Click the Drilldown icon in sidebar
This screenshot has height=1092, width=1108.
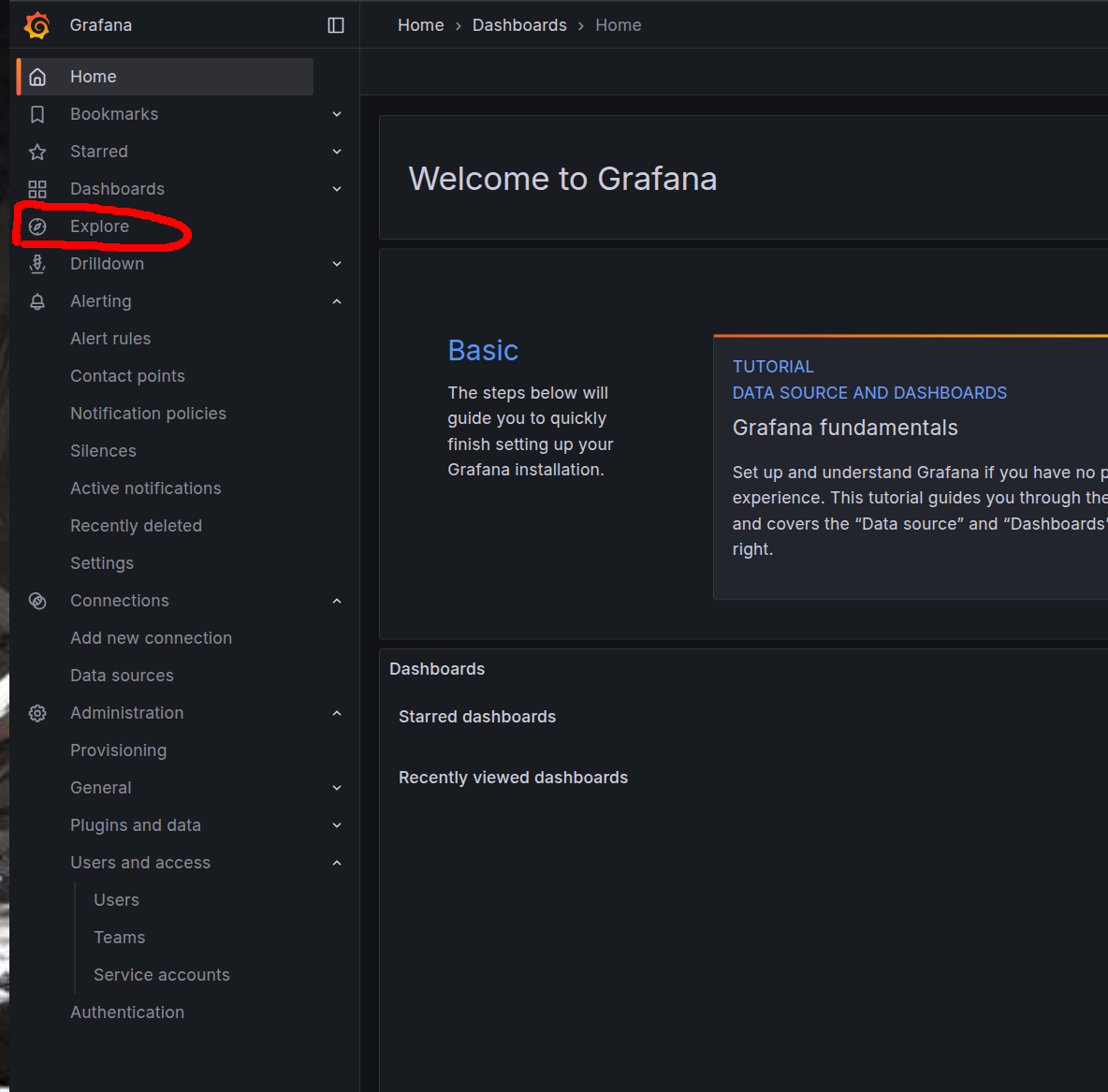tap(37, 264)
